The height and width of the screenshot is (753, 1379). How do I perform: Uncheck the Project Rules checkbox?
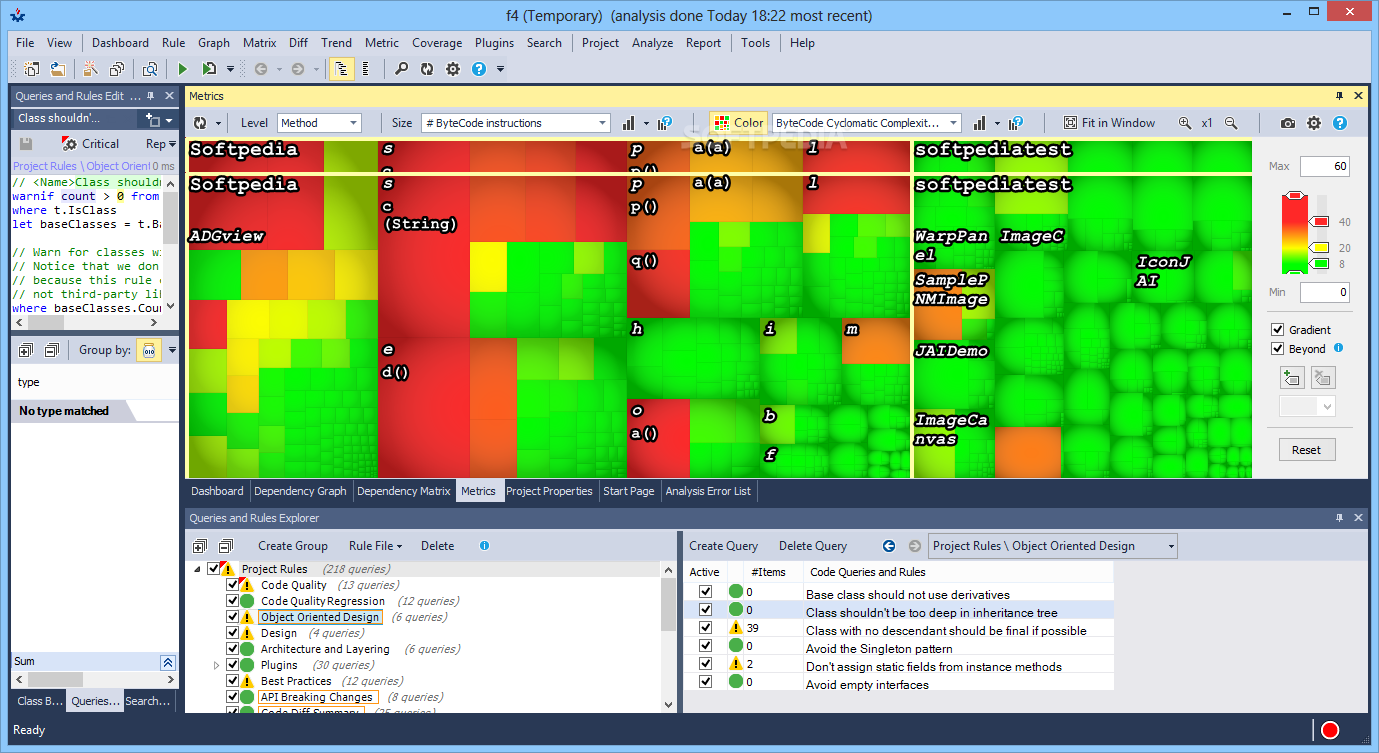click(213, 569)
